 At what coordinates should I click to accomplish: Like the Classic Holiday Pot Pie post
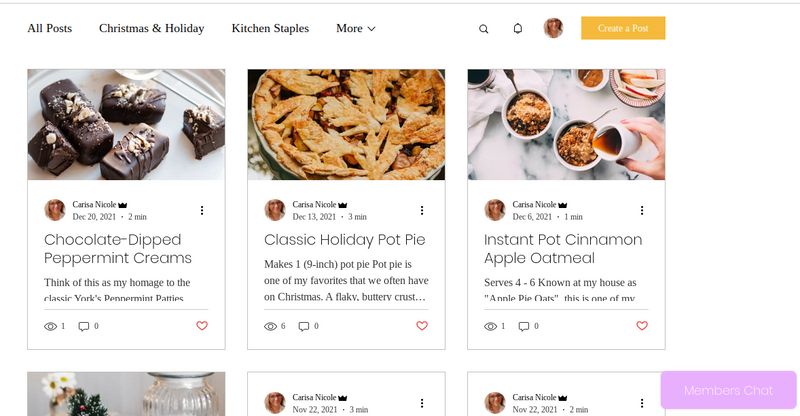tap(422, 326)
